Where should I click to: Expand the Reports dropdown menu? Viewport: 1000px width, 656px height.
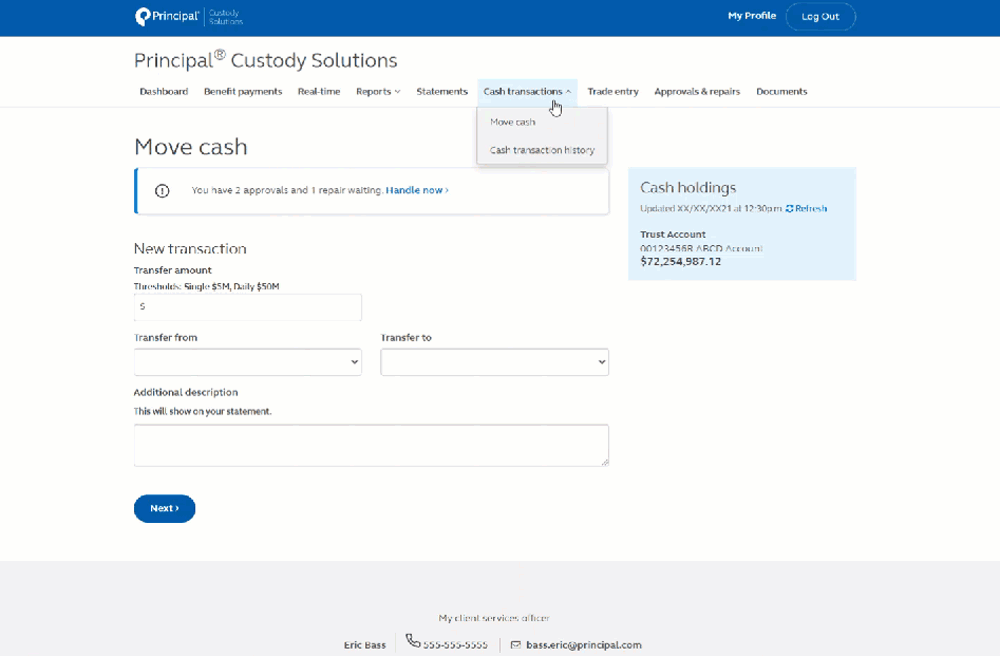pyautogui.click(x=377, y=91)
